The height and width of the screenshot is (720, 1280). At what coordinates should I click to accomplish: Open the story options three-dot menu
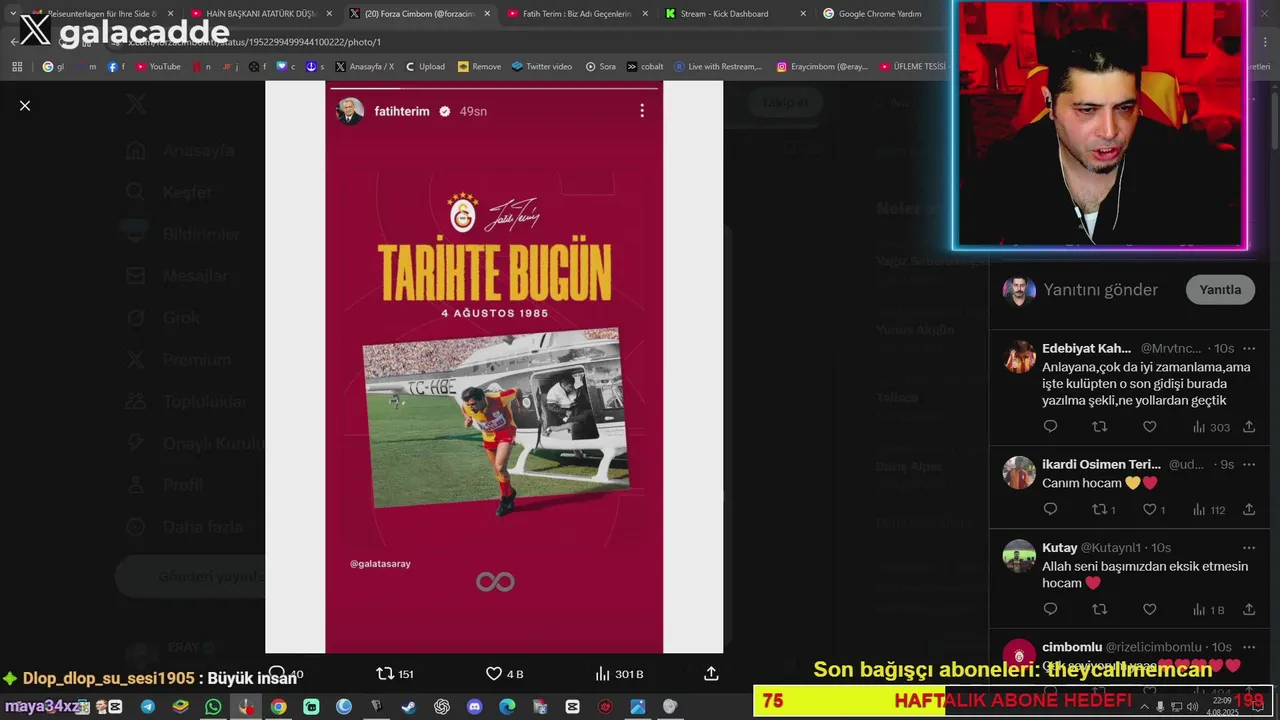pos(642,111)
